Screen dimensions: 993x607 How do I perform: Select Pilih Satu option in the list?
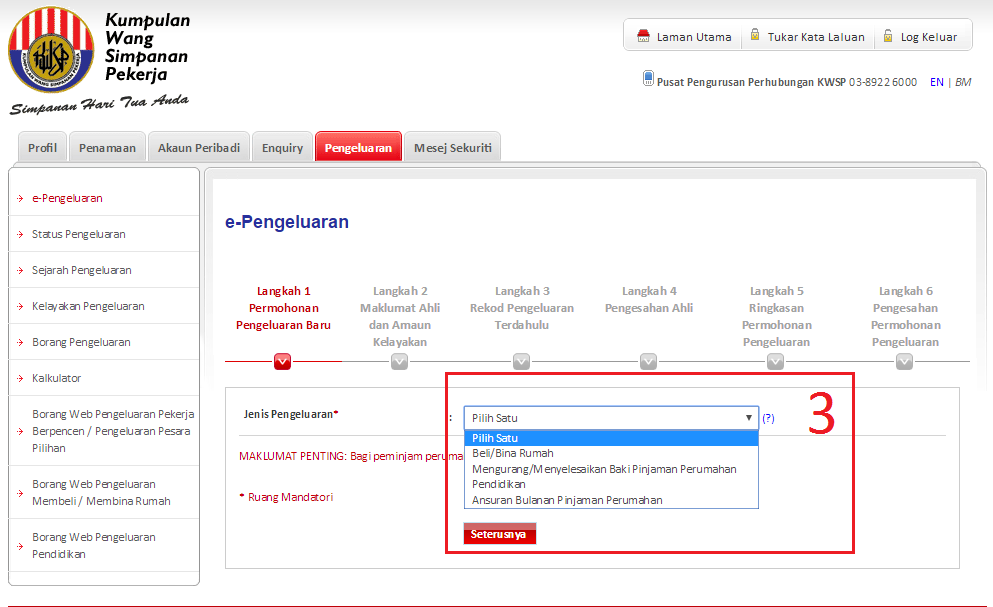[611, 438]
